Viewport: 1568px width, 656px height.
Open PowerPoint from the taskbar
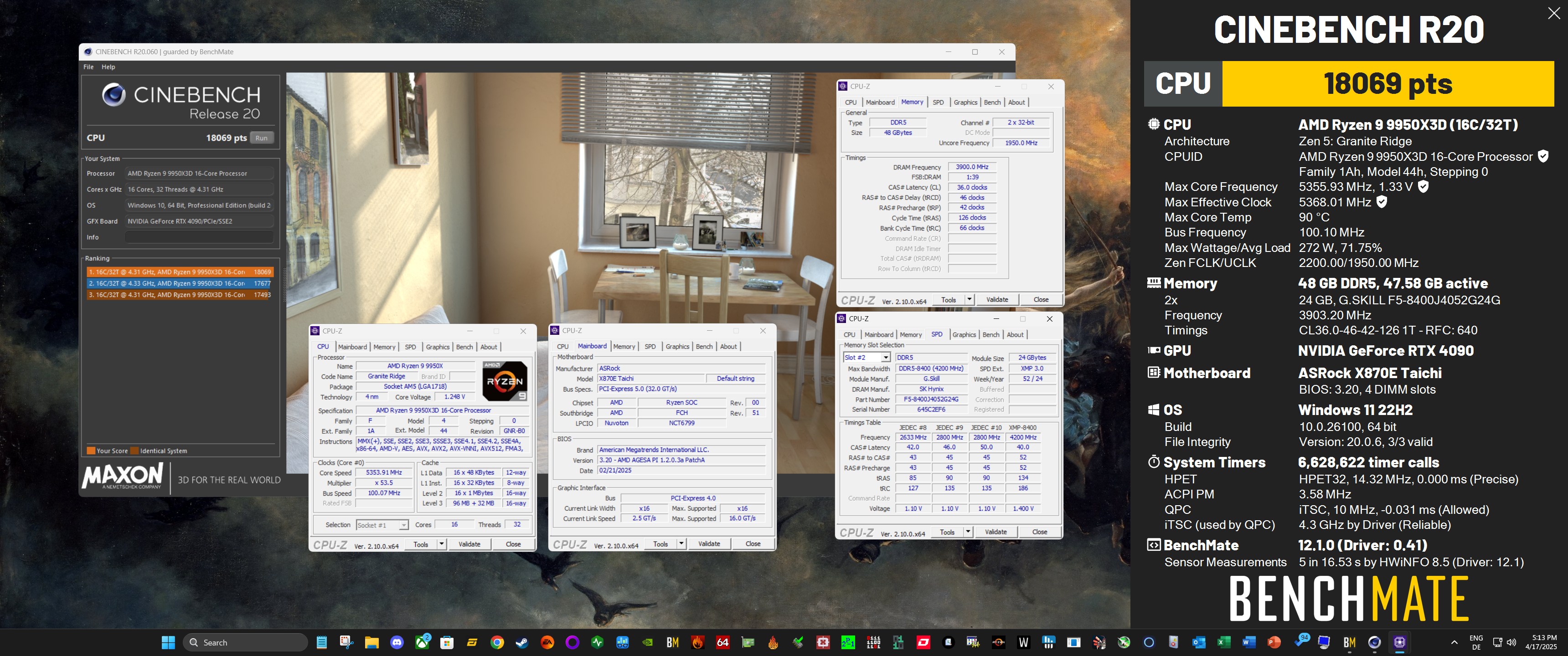1274,642
